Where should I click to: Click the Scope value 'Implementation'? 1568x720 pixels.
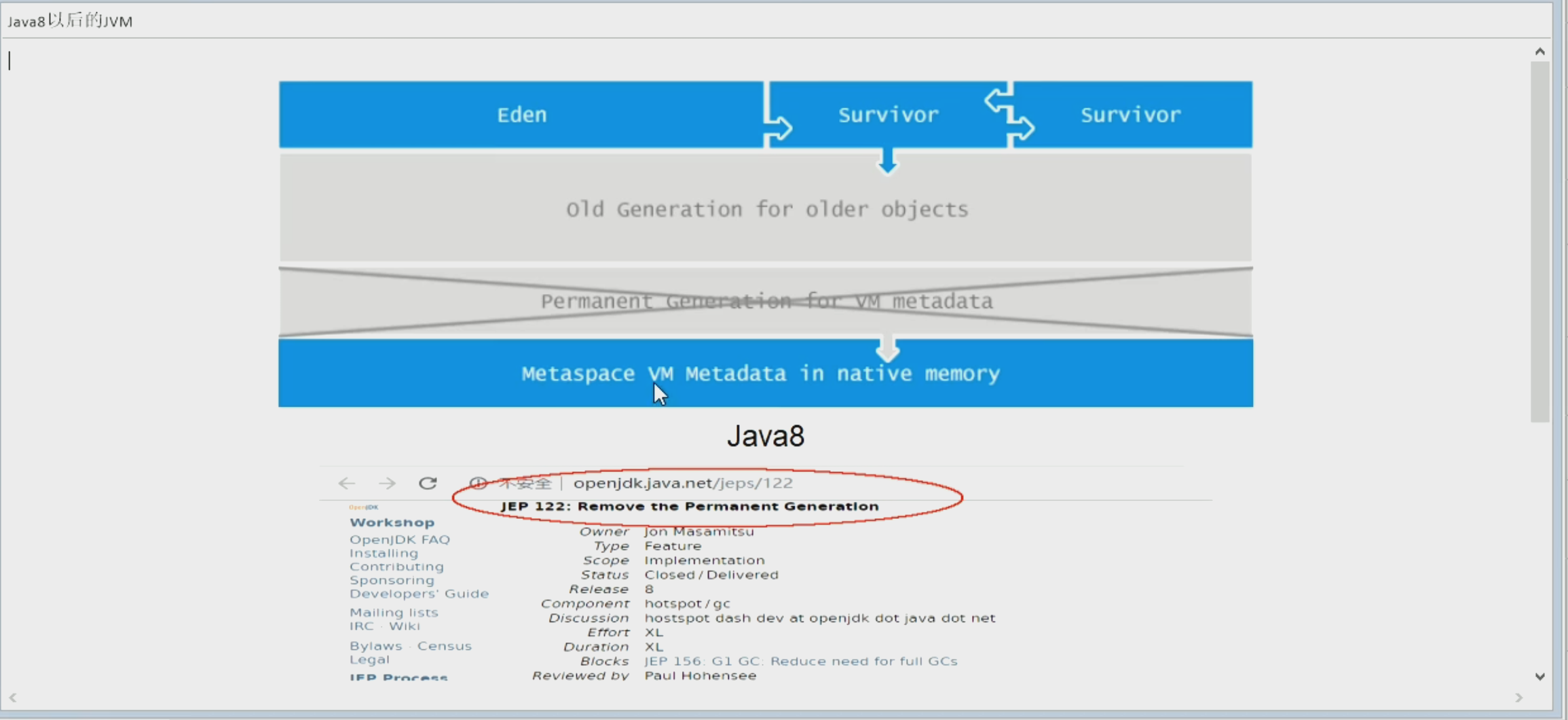[705, 560]
